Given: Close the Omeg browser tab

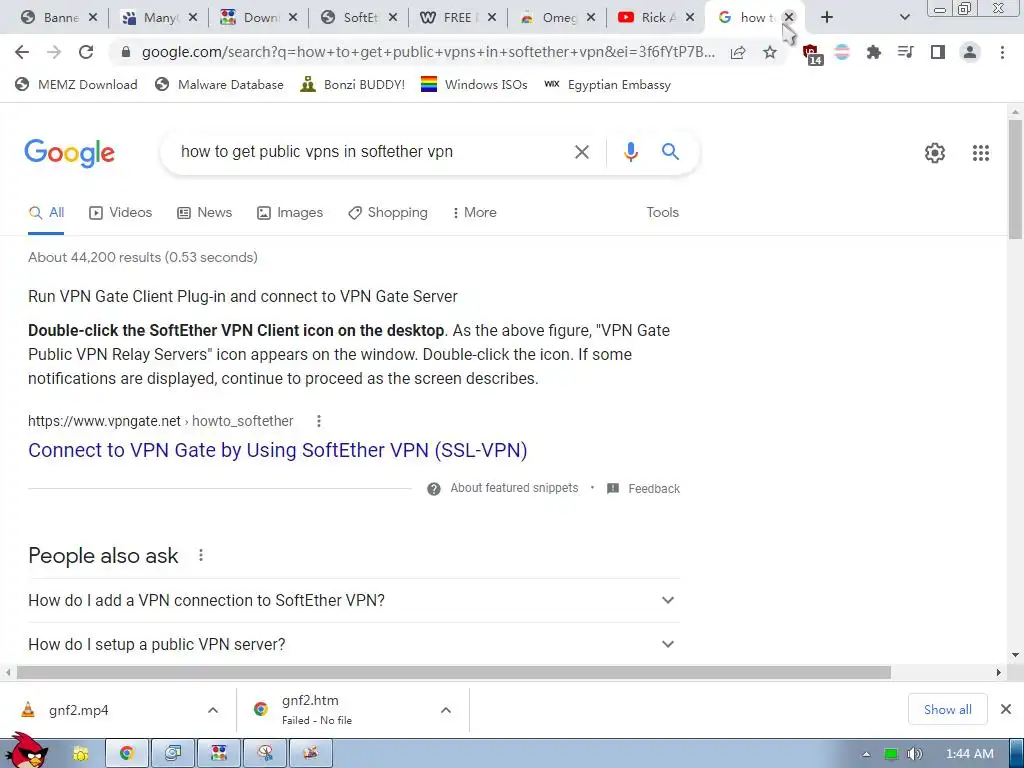Looking at the screenshot, I should [590, 18].
